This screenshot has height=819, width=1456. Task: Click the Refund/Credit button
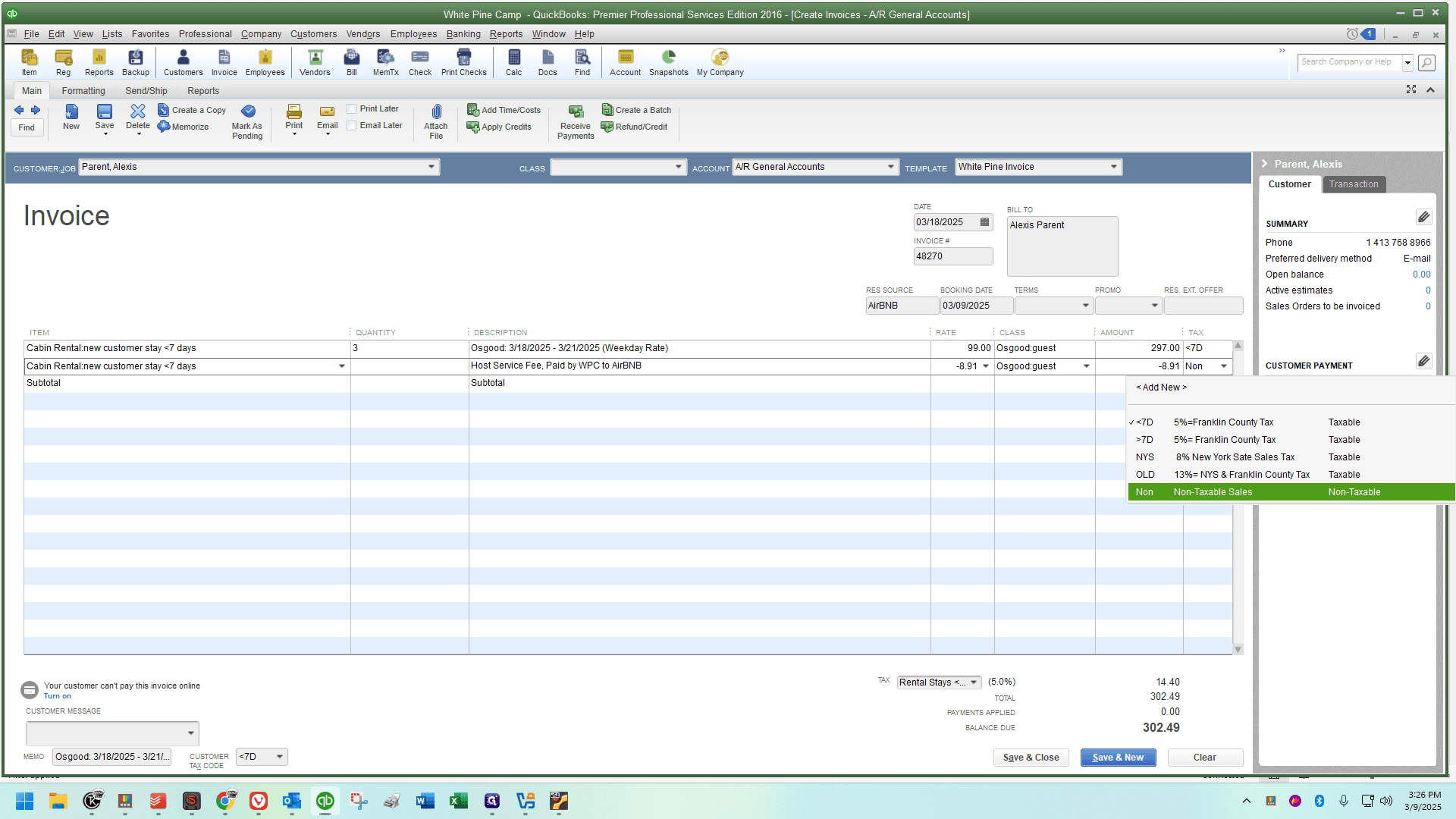(634, 127)
